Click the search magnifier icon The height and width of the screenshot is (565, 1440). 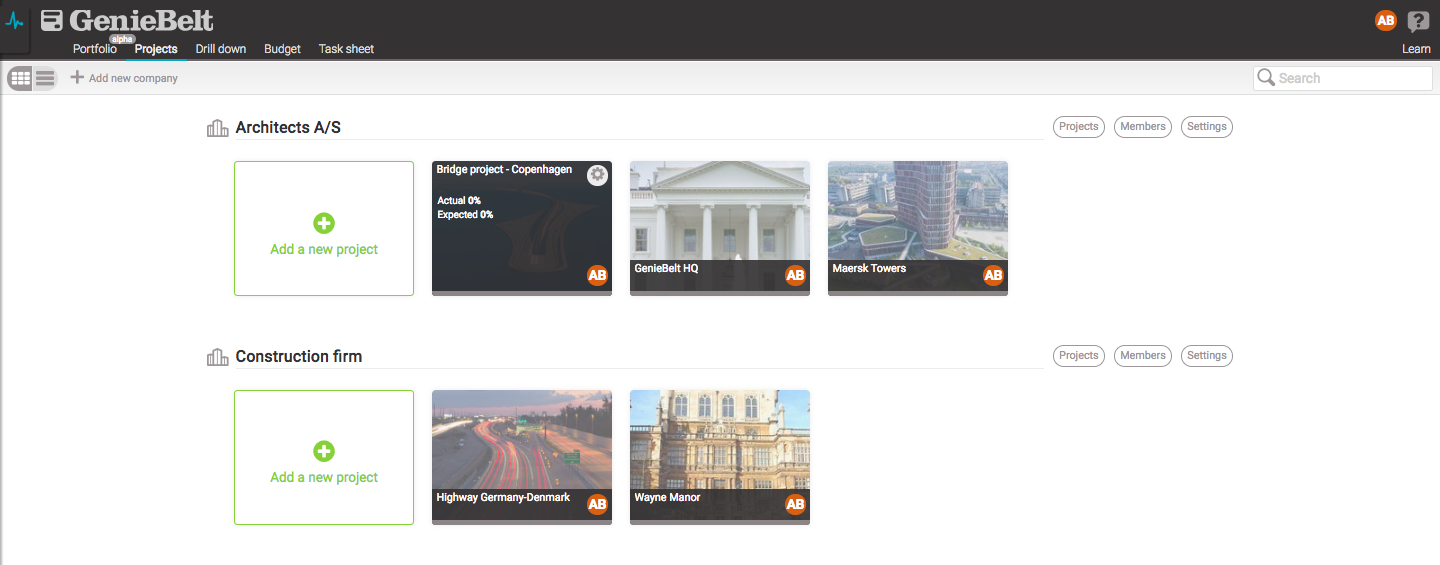(1266, 78)
